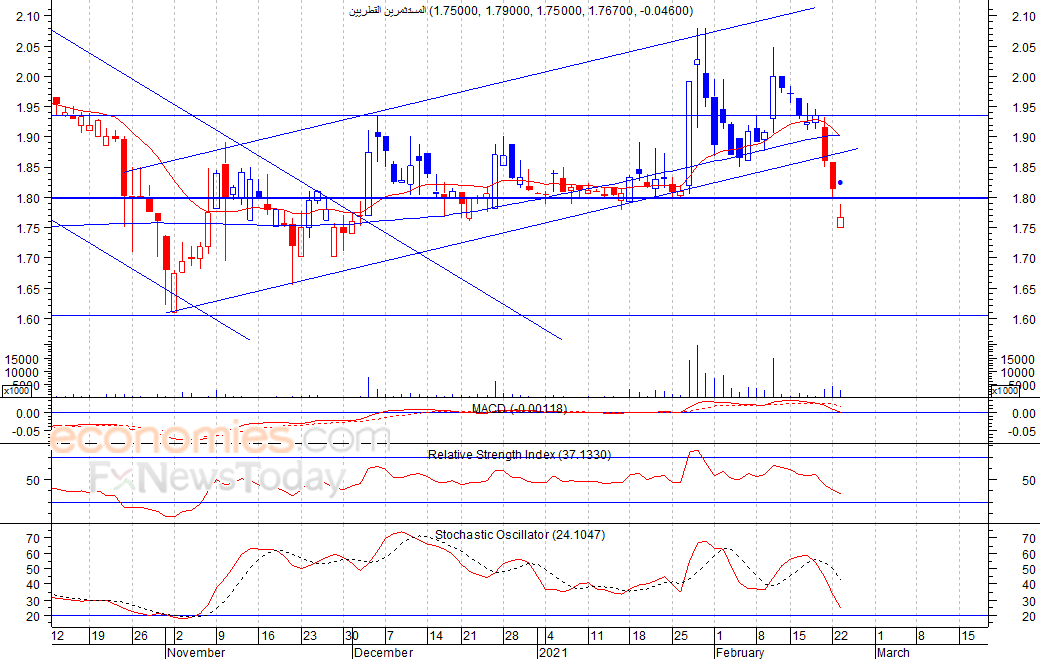Click the FxNewsToday watermark logo
Viewport: 1040px width, 659px height.
point(216,478)
